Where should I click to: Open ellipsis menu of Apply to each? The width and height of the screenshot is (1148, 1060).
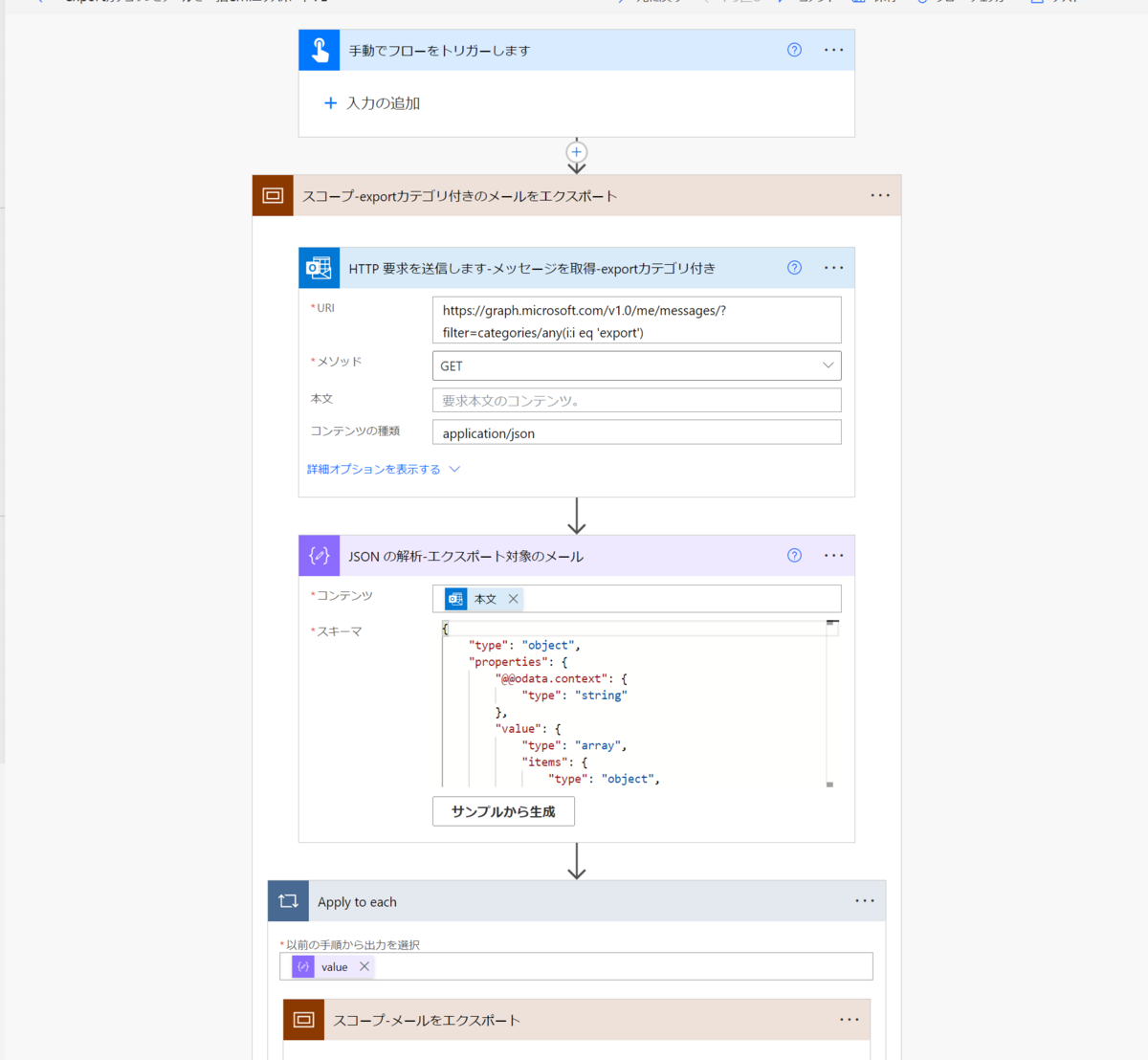[865, 901]
